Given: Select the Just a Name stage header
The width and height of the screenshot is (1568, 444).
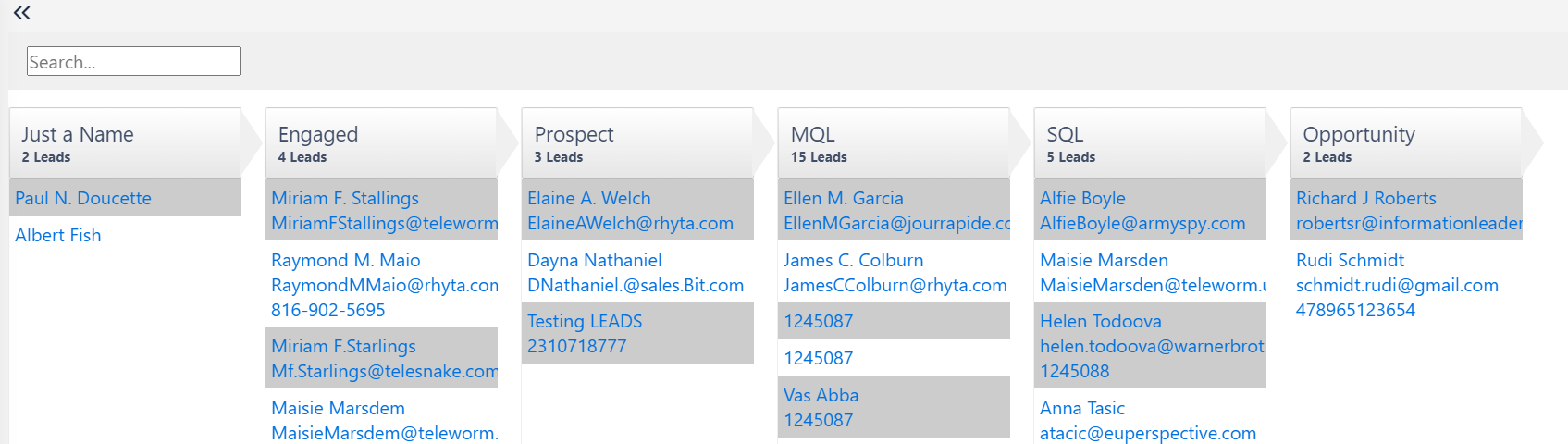Looking at the screenshot, I should click(125, 143).
